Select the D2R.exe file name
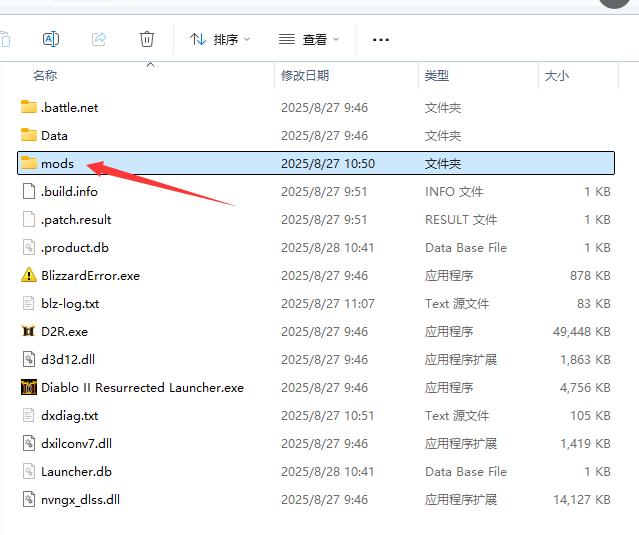Screen dimensions: 639x535 (64, 332)
